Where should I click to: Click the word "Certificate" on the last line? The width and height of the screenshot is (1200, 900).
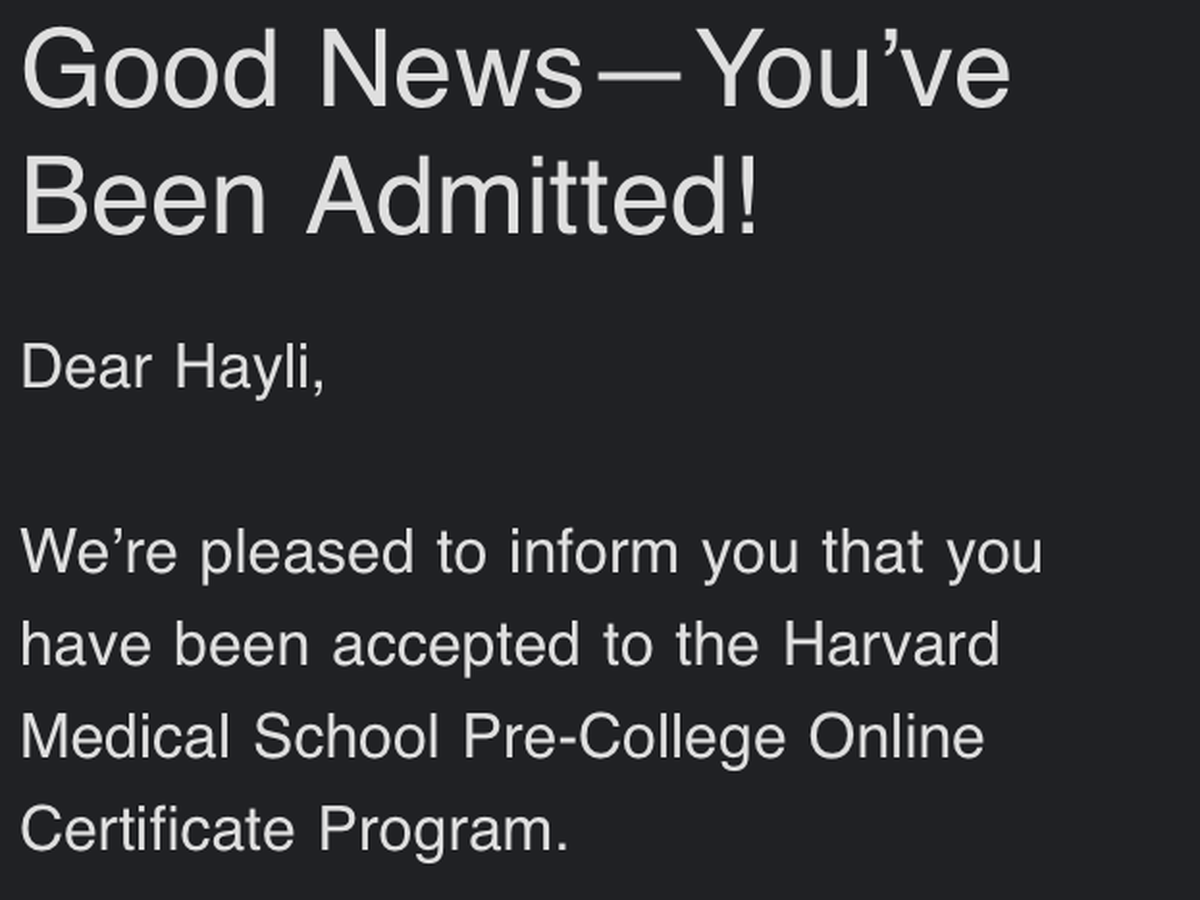[x=157, y=829]
